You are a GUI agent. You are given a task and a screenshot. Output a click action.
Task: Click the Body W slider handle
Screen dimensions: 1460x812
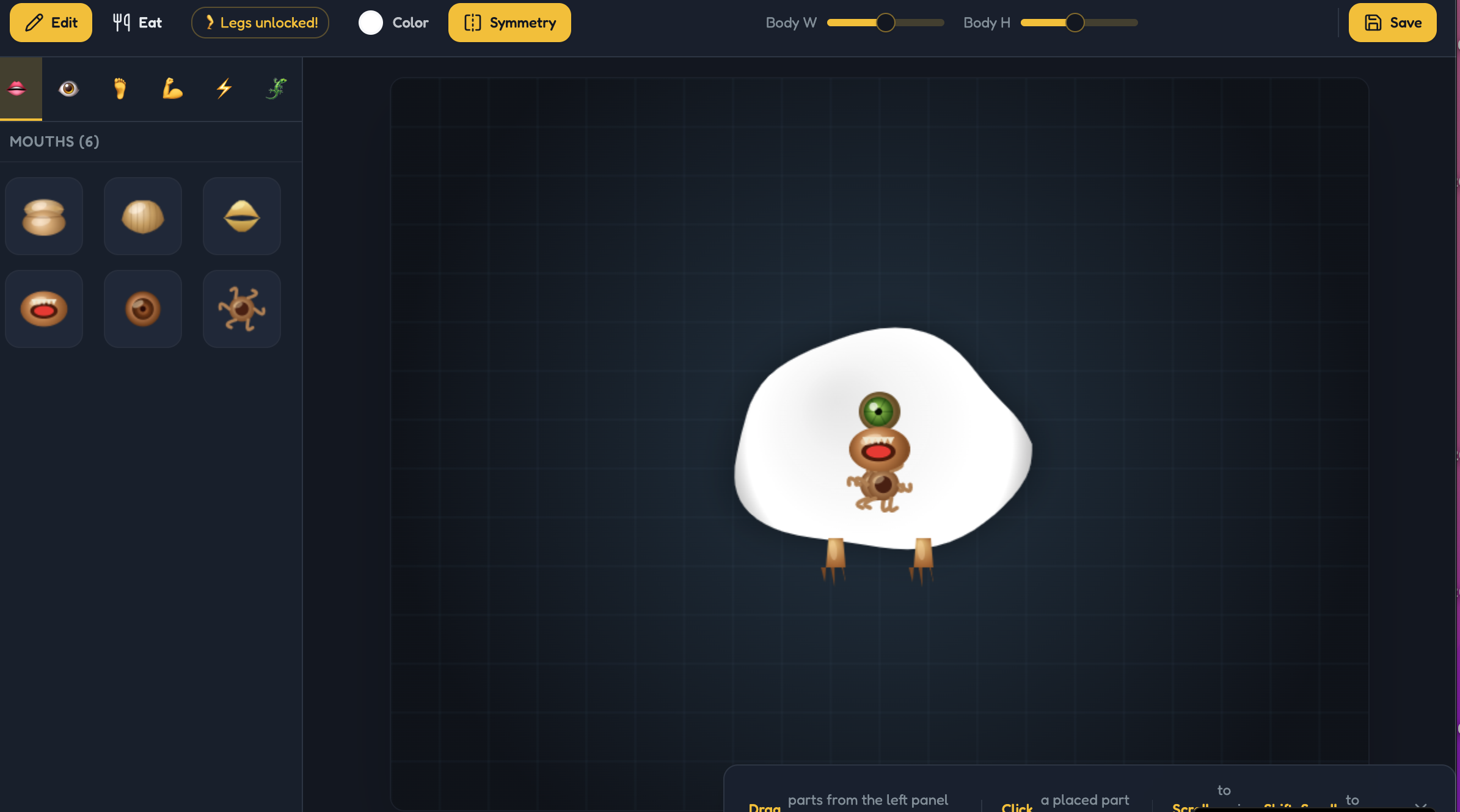[885, 23]
